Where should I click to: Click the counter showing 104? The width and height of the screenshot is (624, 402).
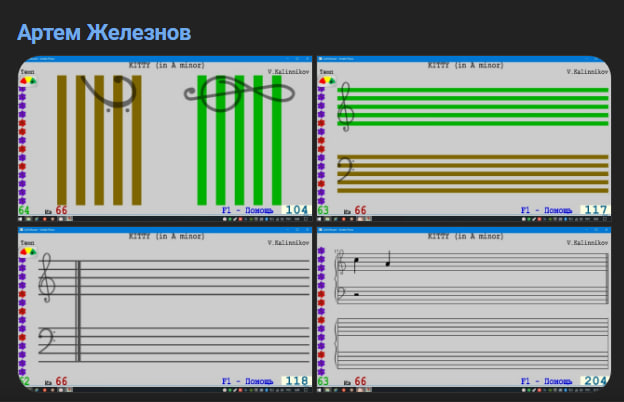(296, 211)
